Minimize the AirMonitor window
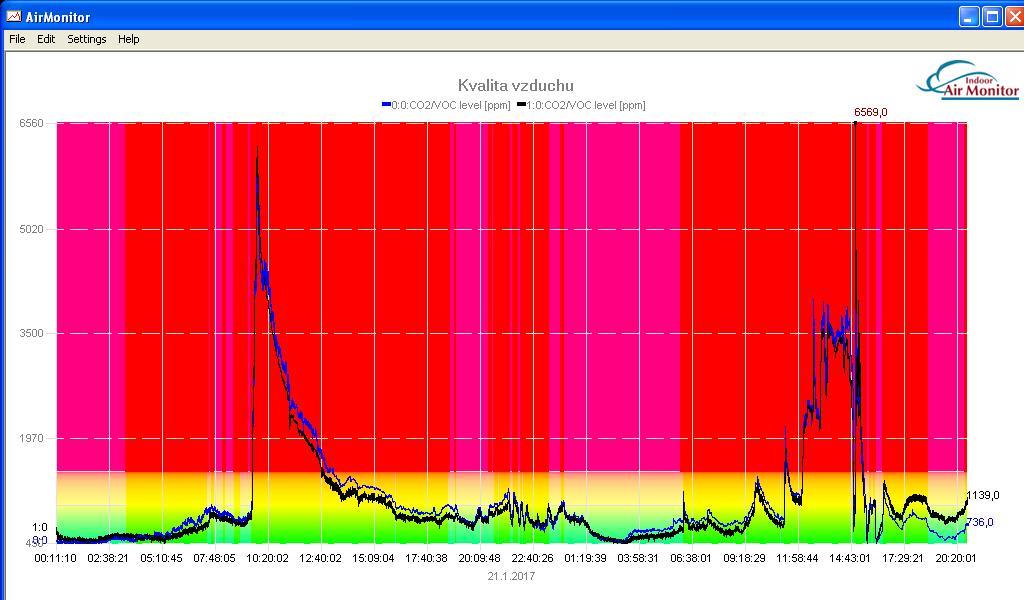This screenshot has width=1024, height=600. pyautogui.click(x=969, y=17)
